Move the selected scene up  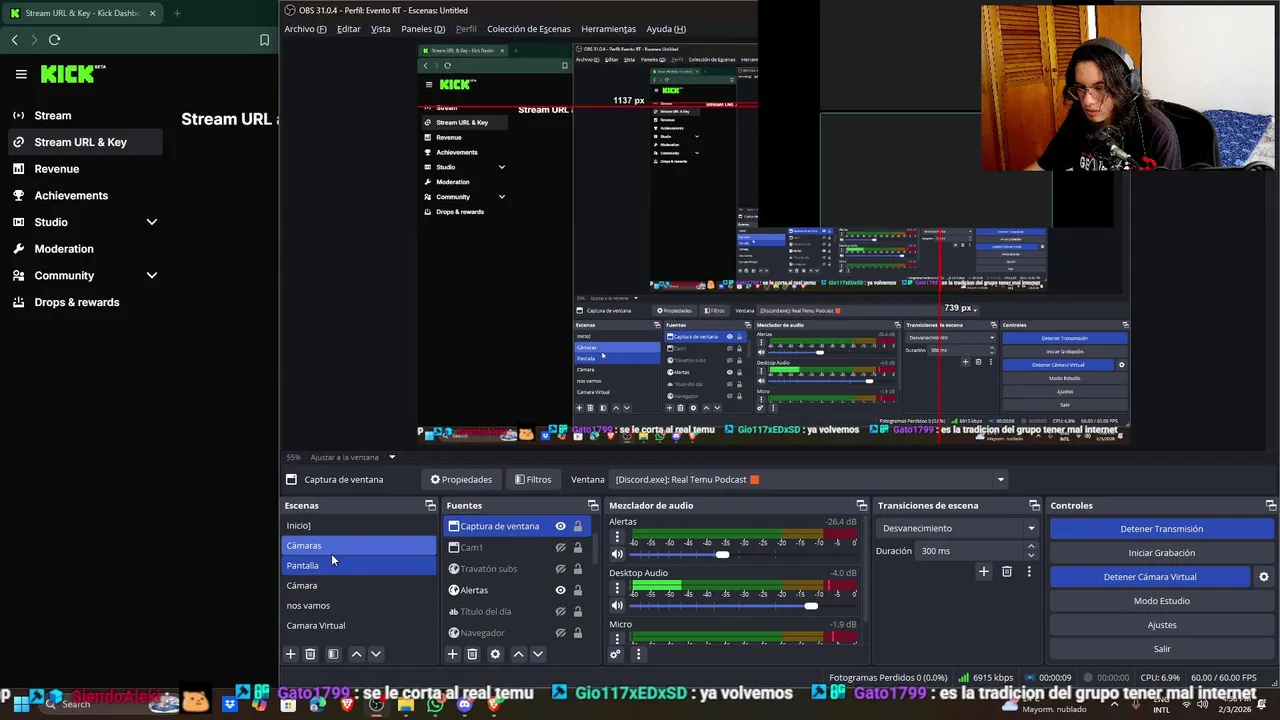click(x=356, y=654)
